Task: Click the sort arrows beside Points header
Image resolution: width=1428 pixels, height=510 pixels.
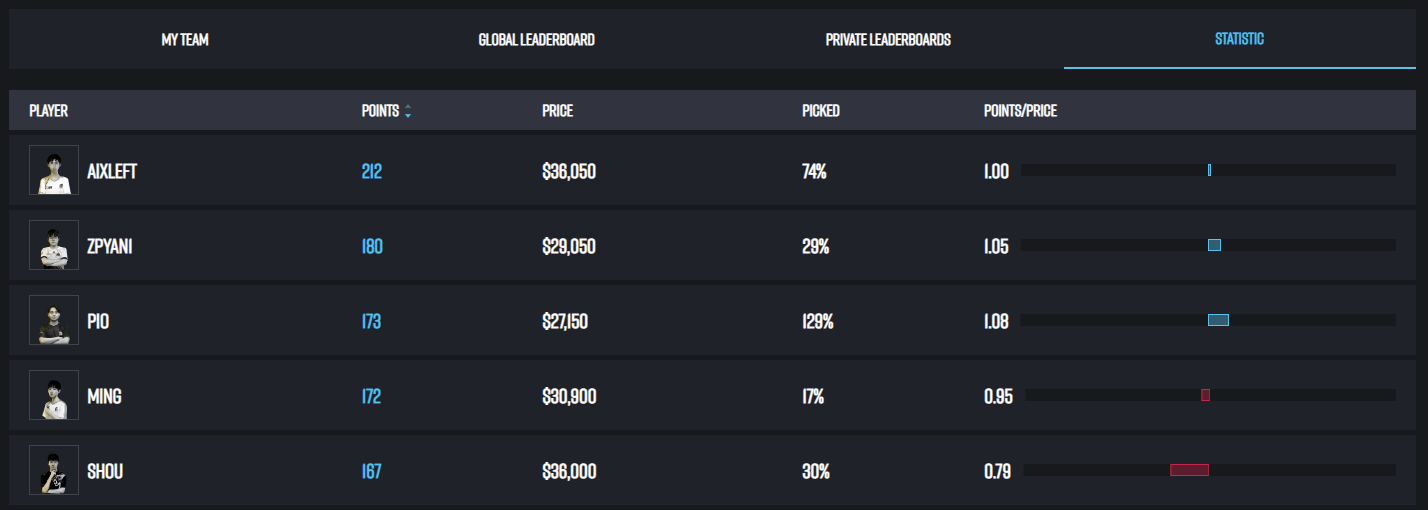Action: coord(408,111)
